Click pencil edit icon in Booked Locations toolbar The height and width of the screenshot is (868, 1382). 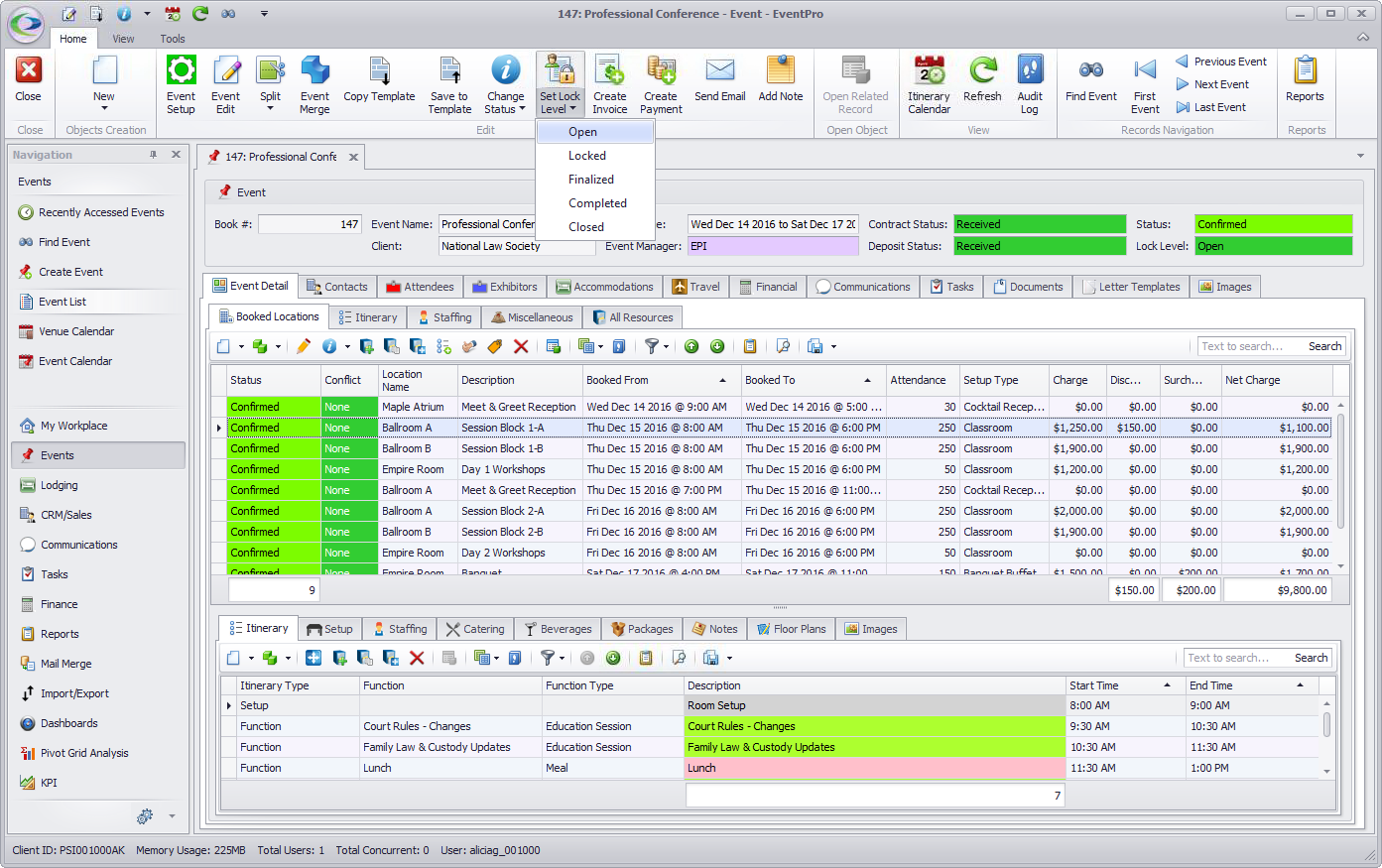click(x=304, y=346)
